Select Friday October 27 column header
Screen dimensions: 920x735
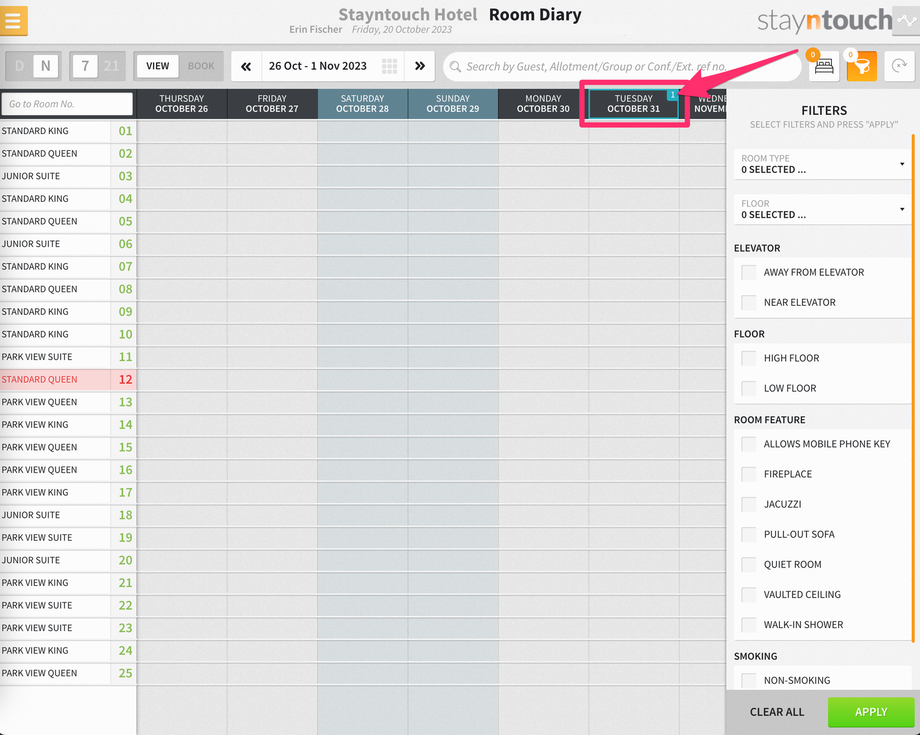pyautogui.click(x=272, y=104)
